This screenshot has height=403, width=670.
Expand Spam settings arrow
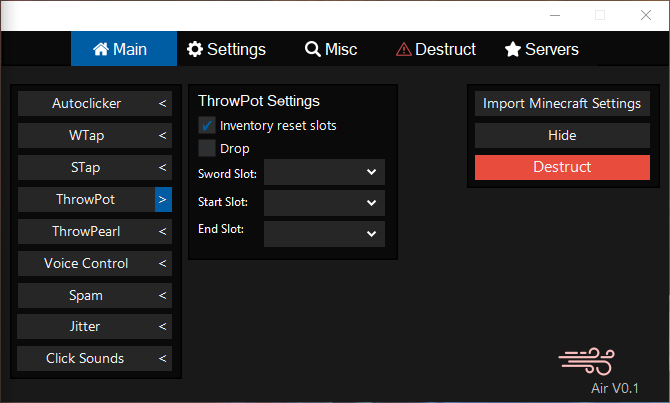[163, 295]
